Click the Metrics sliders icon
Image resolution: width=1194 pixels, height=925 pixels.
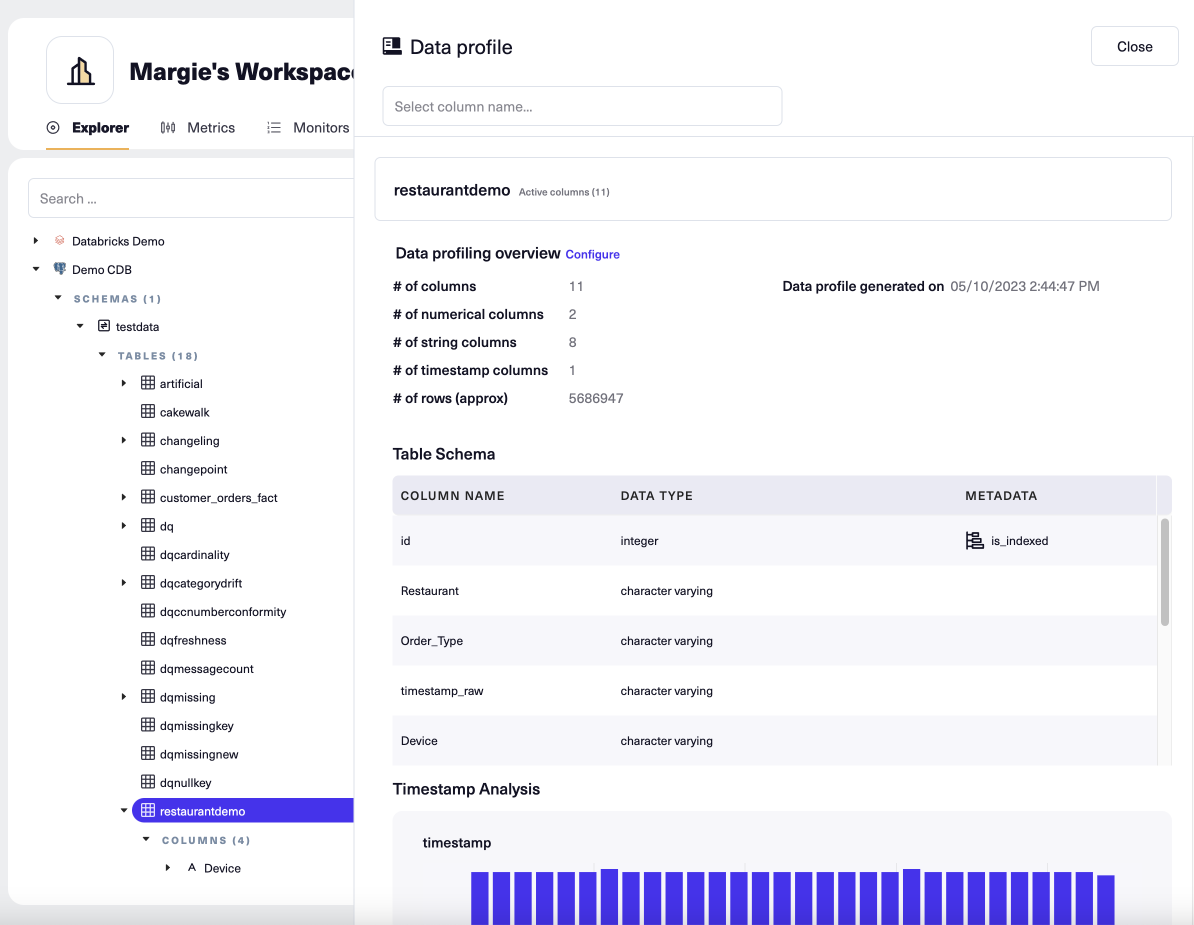pyautogui.click(x=168, y=127)
